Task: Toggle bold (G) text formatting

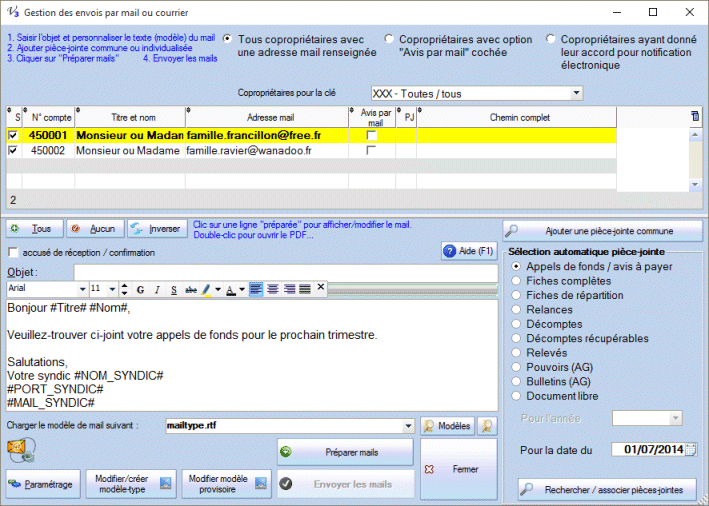Action: point(141,289)
